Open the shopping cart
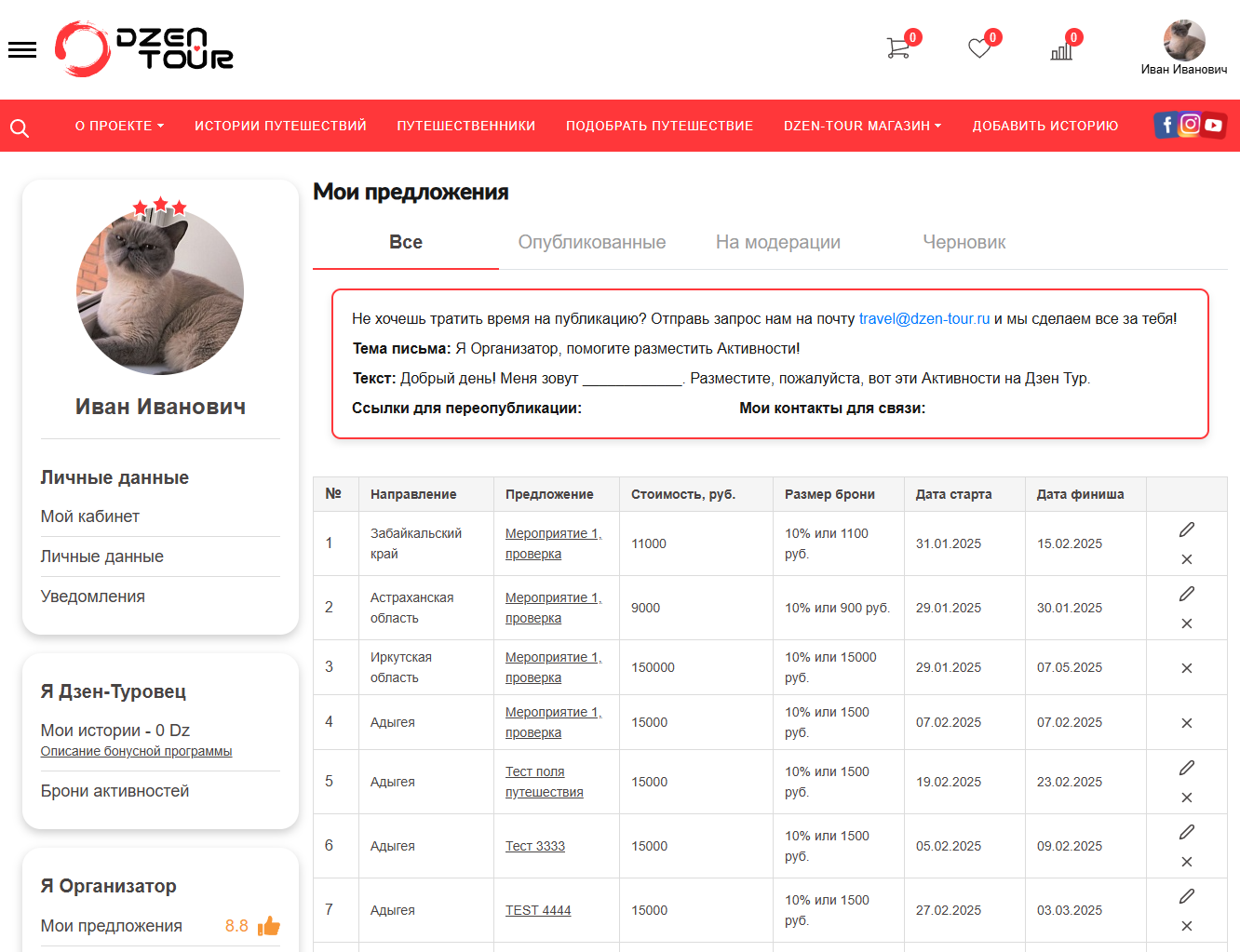 tap(898, 47)
